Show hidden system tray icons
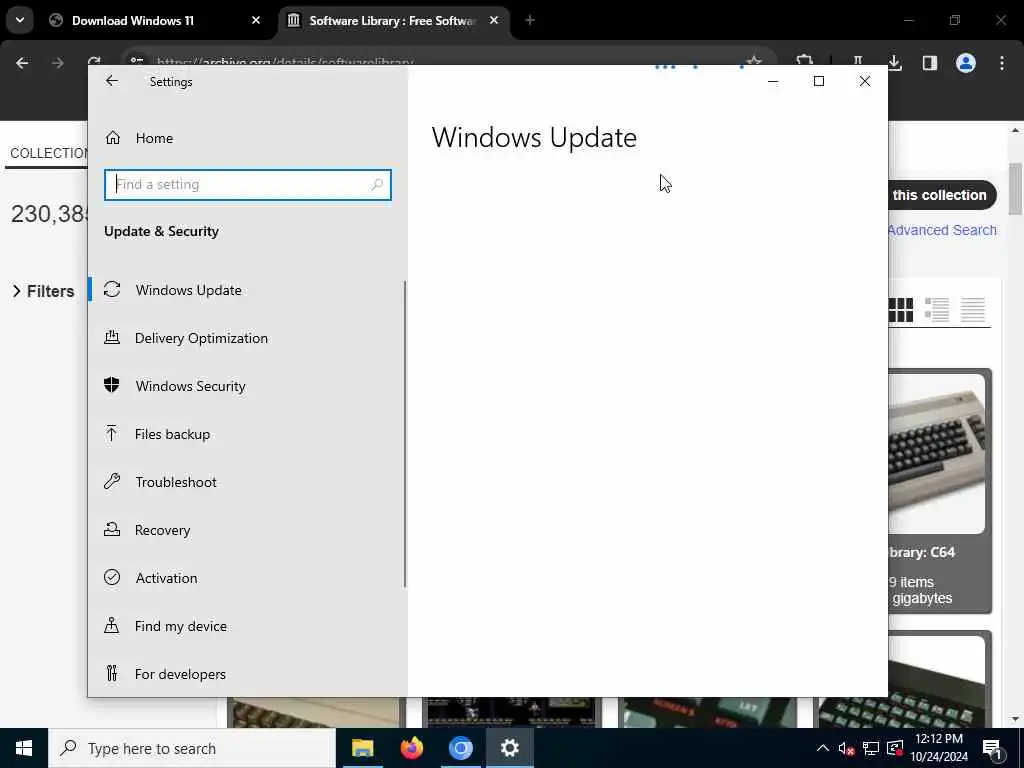Image resolution: width=1024 pixels, height=768 pixels. [823, 748]
